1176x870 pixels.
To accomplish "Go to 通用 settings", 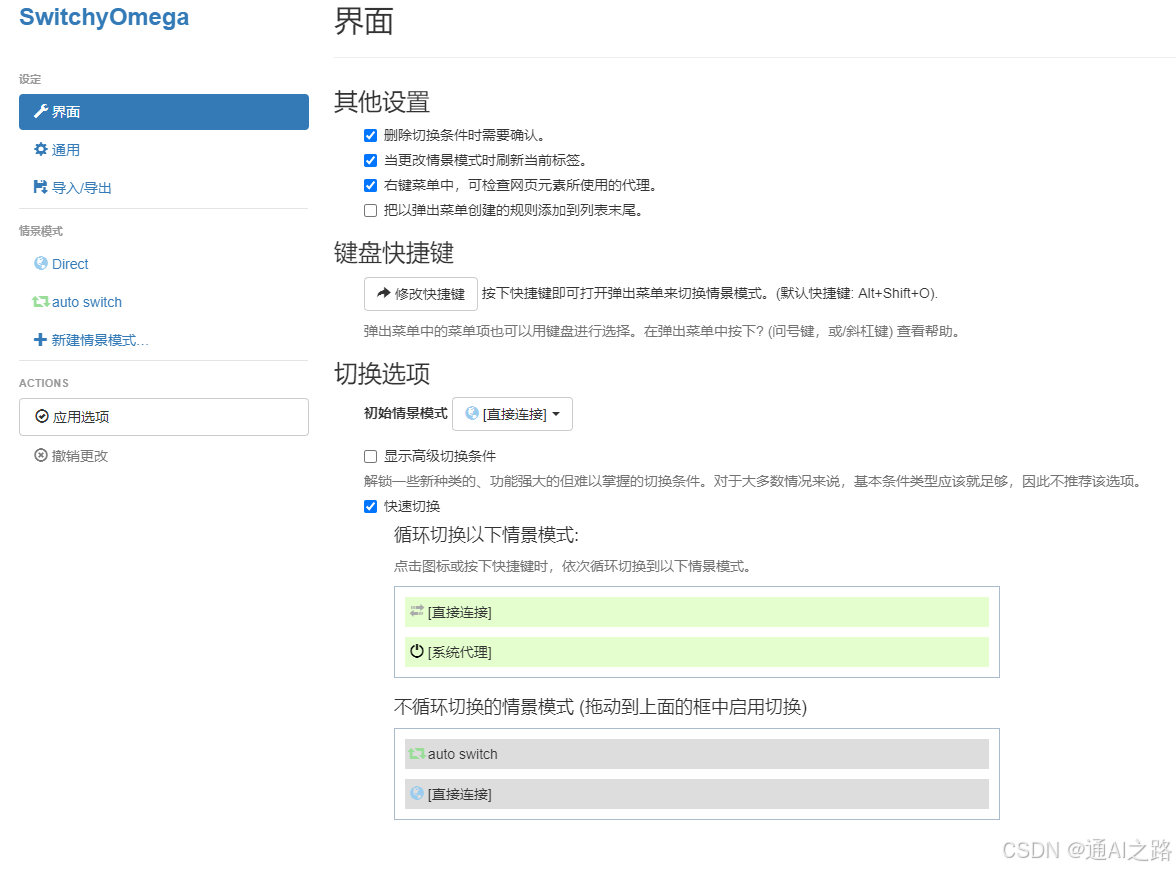I will click(164, 149).
